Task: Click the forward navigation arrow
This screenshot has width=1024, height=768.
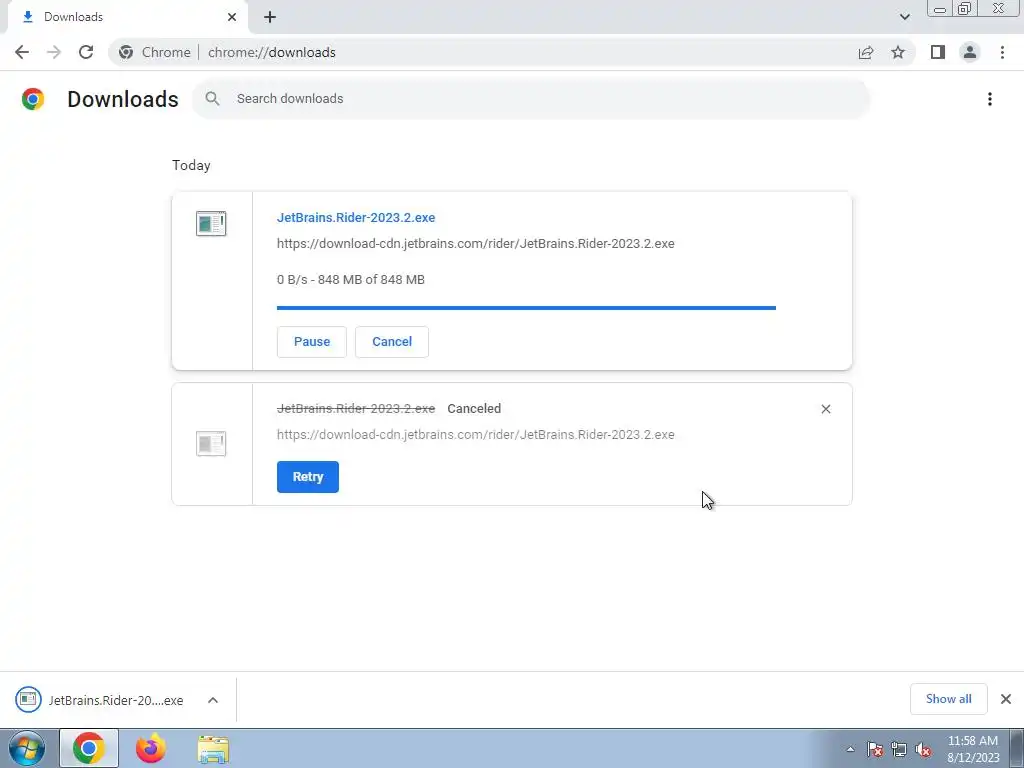Action: point(54,52)
